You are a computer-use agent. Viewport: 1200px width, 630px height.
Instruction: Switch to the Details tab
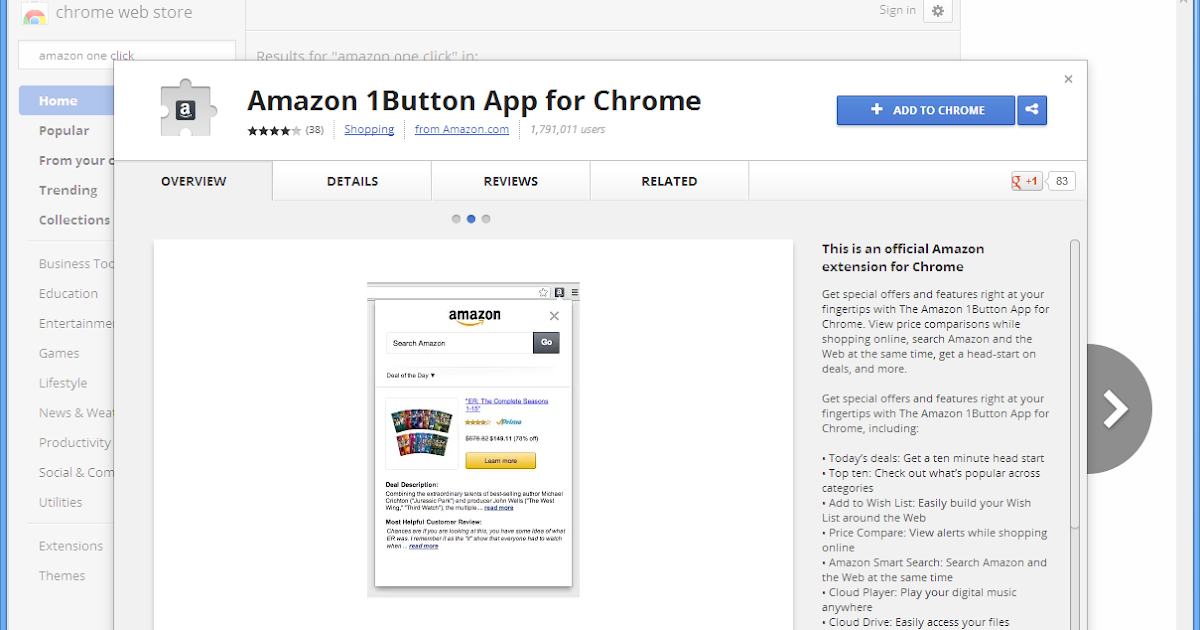click(x=351, y=181)
